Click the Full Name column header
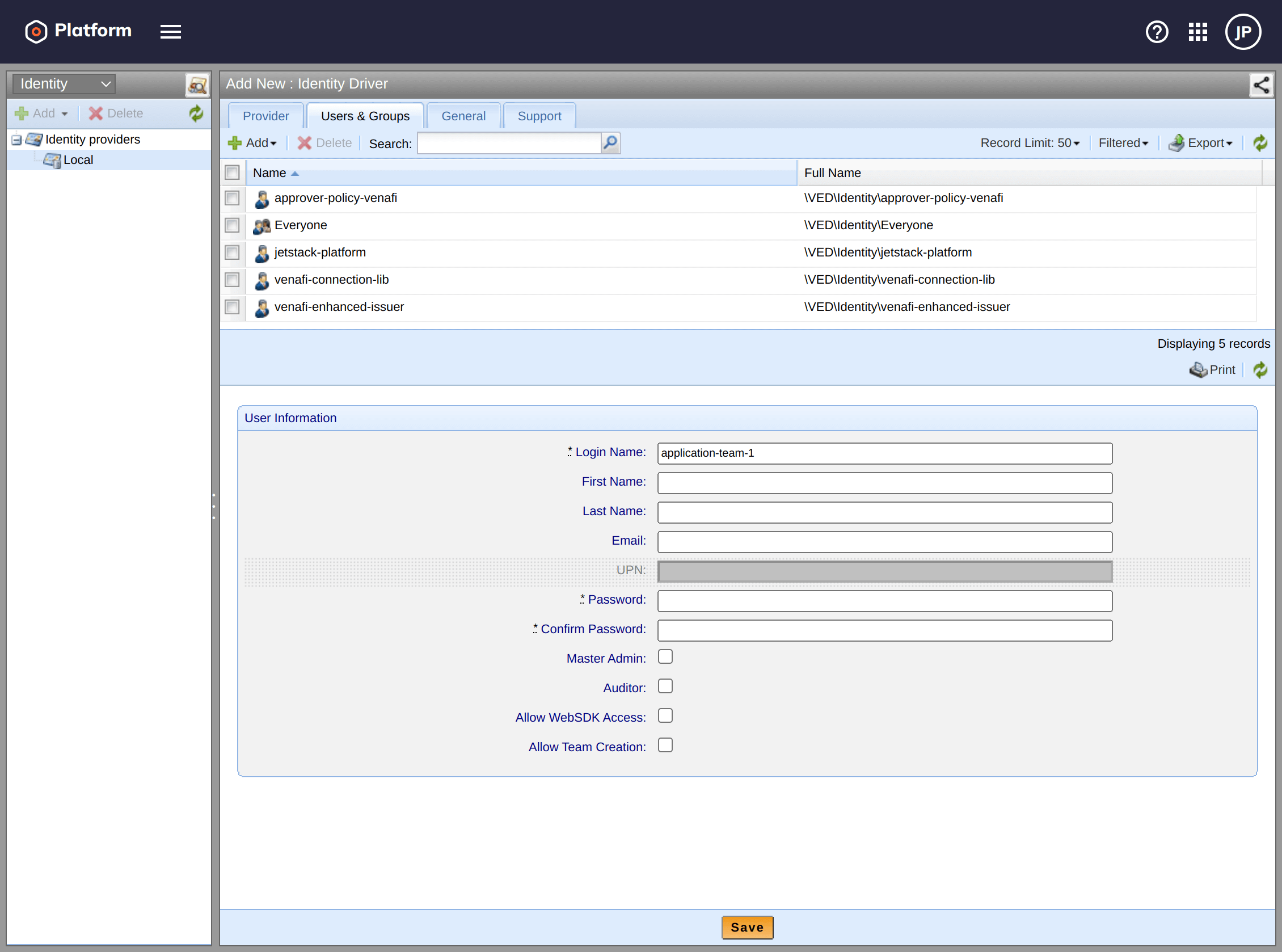 coord(1029,173)
